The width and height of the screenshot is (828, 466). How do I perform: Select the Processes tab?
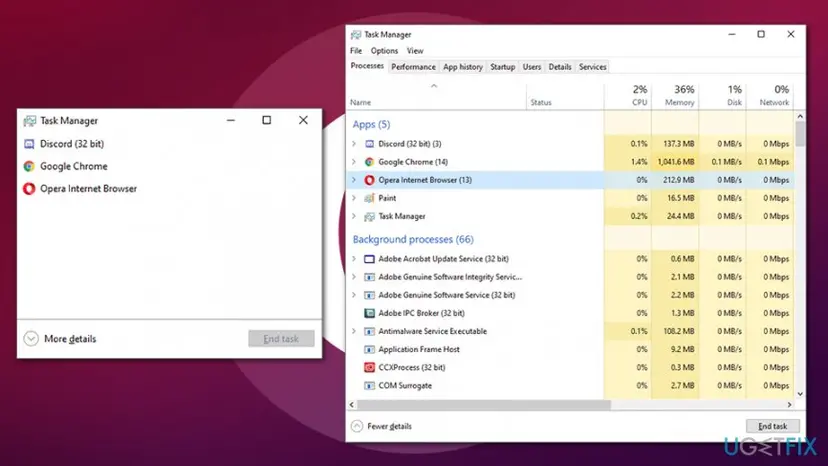(367, 66)
